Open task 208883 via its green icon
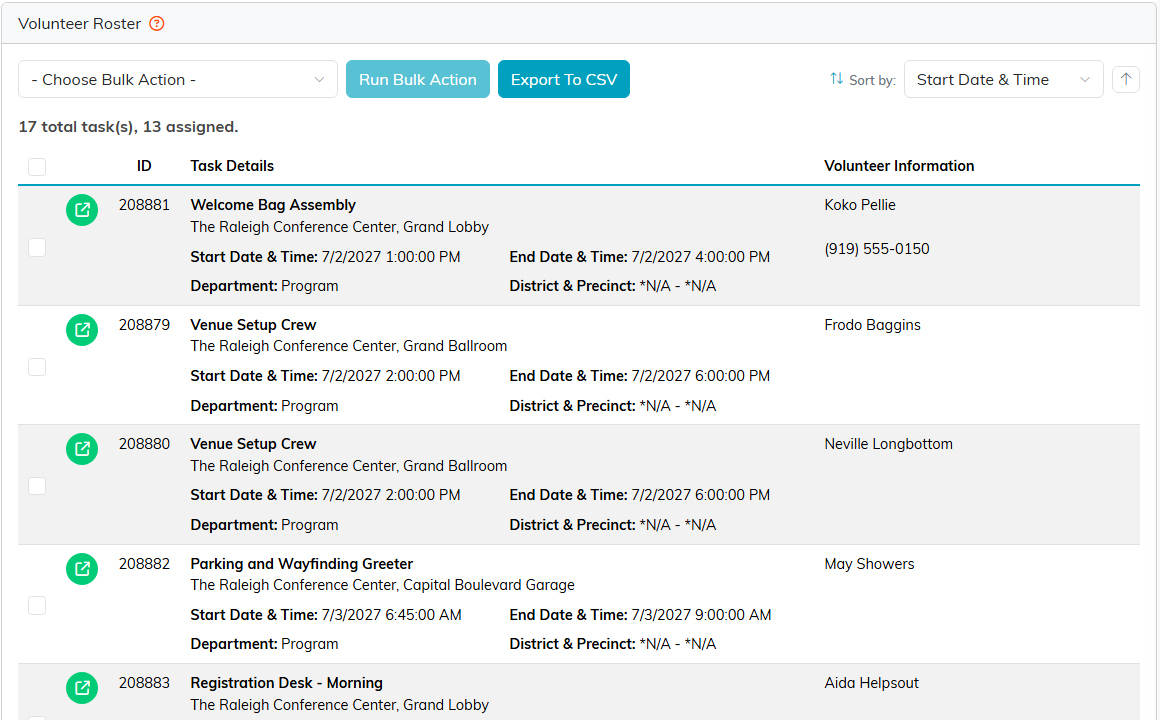1160x720 pixels. 82,688
